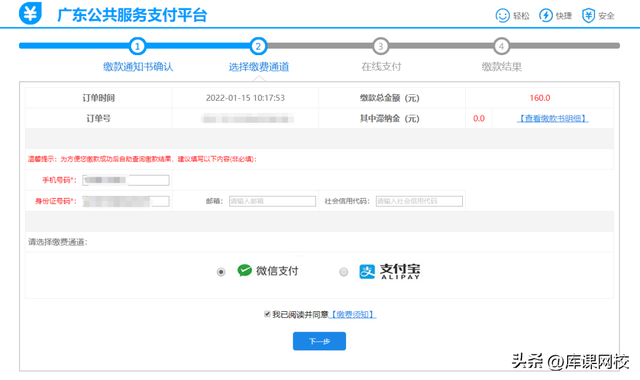Click total amount value 160.0
640x380 pixels.
[x=540, y=98]
